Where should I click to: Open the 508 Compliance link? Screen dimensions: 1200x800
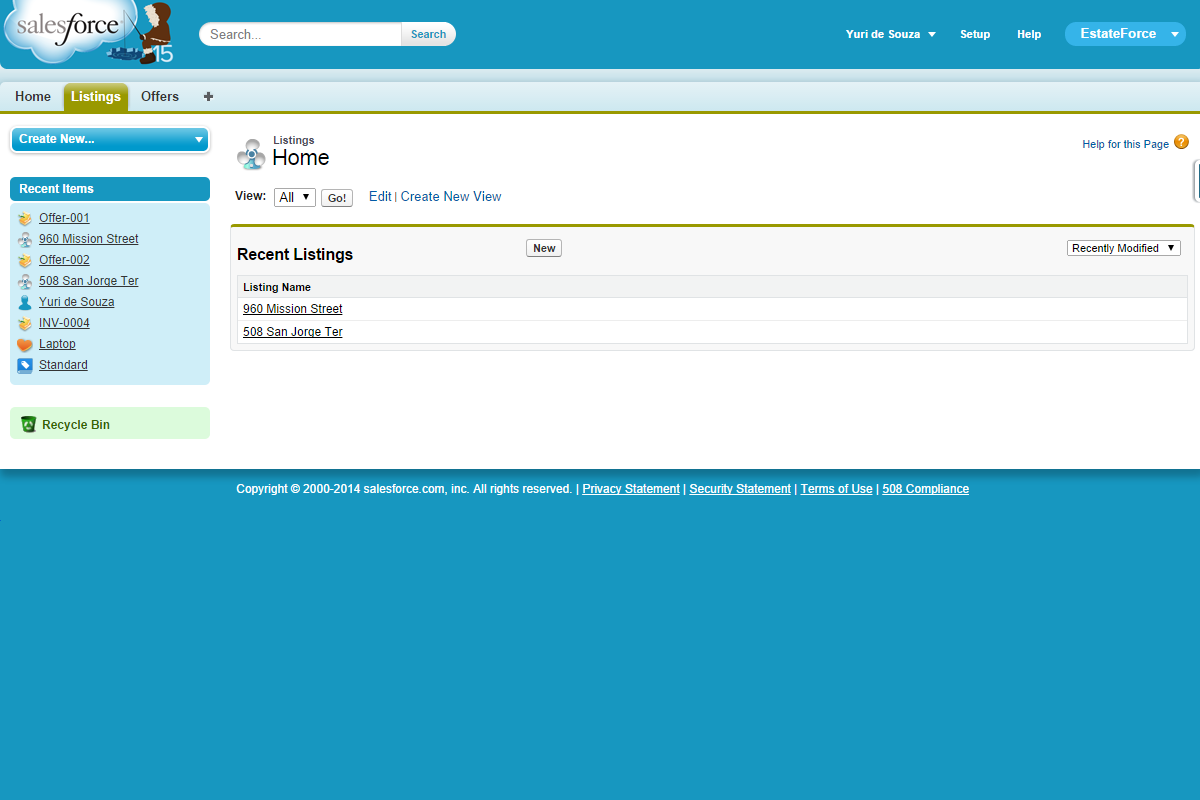coord(925,489)
